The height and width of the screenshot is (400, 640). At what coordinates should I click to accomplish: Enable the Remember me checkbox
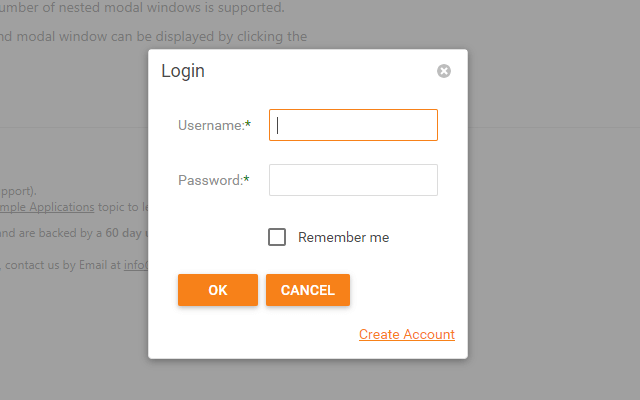click(277, 237)
